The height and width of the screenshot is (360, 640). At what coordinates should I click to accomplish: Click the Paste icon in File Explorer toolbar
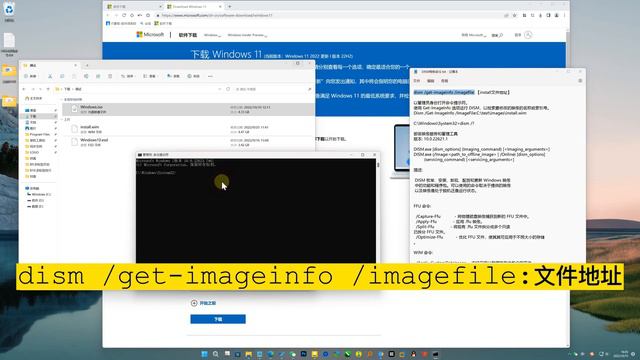pyautogui.click(x=74, y=76)
